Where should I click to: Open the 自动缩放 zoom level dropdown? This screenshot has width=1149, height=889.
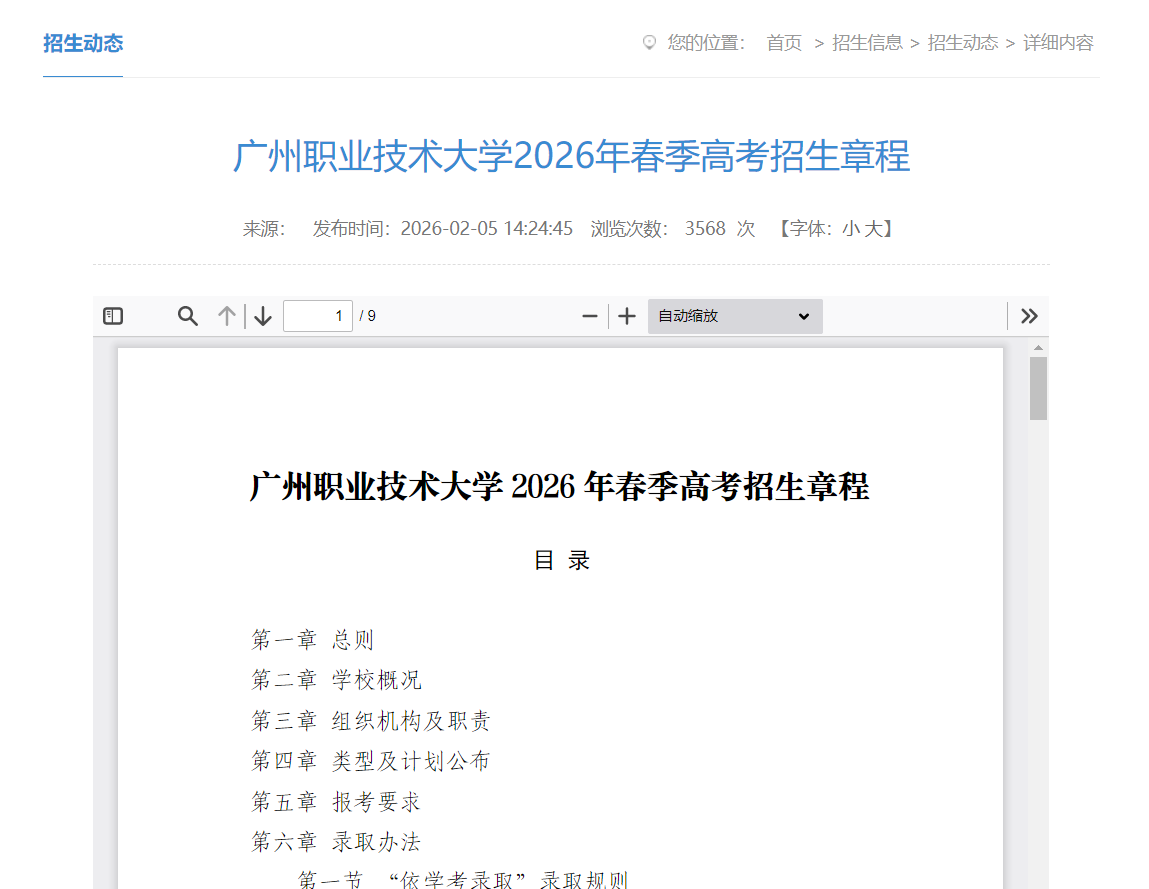735,315
